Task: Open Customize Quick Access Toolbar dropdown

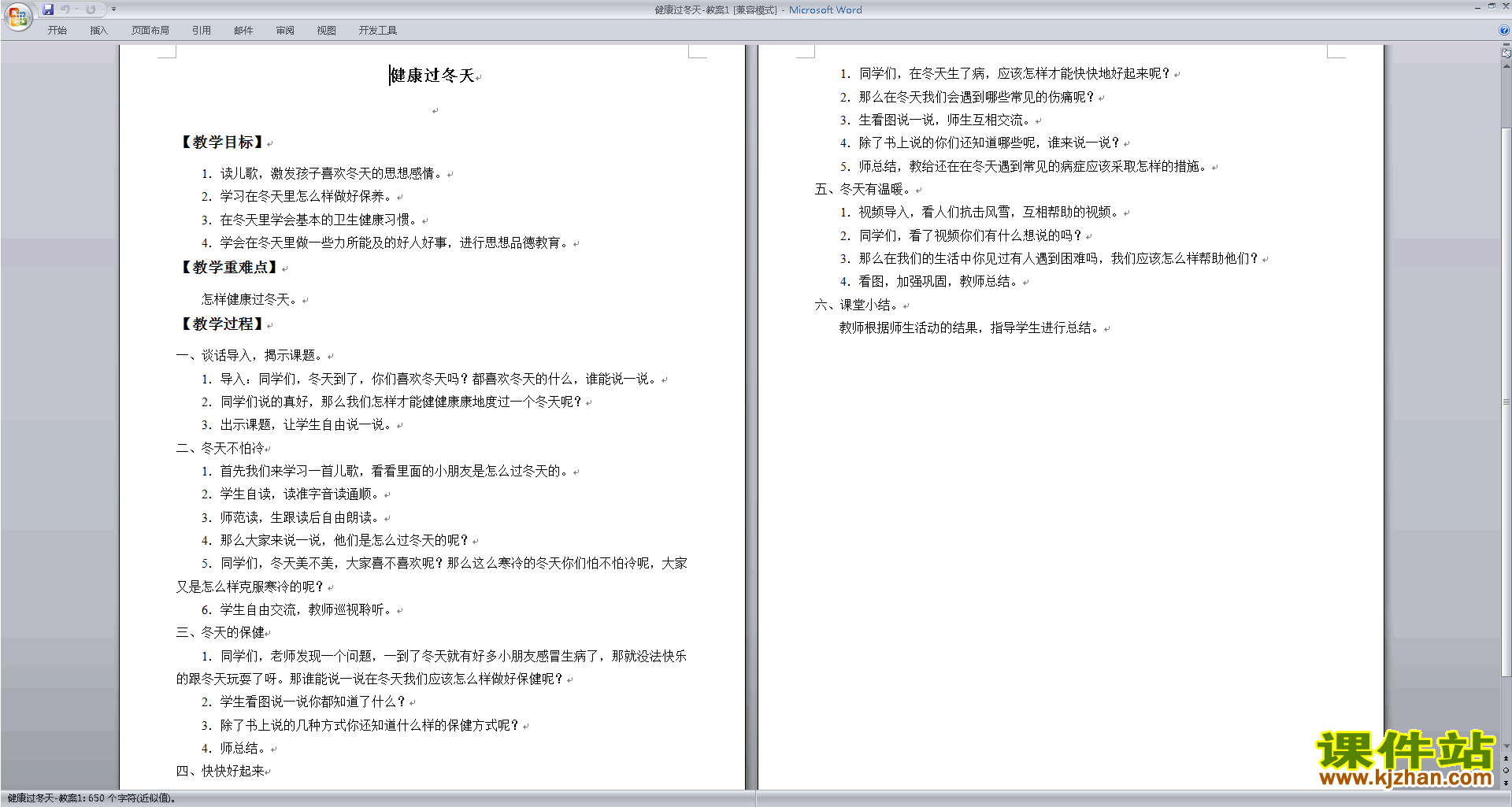Action: tap(113, 9)
